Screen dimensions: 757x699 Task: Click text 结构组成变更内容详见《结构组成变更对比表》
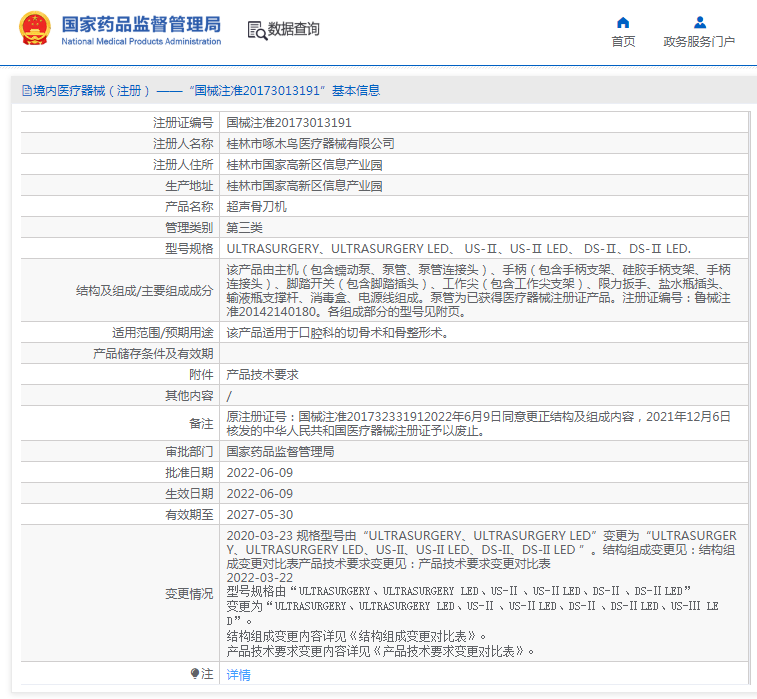356,636
